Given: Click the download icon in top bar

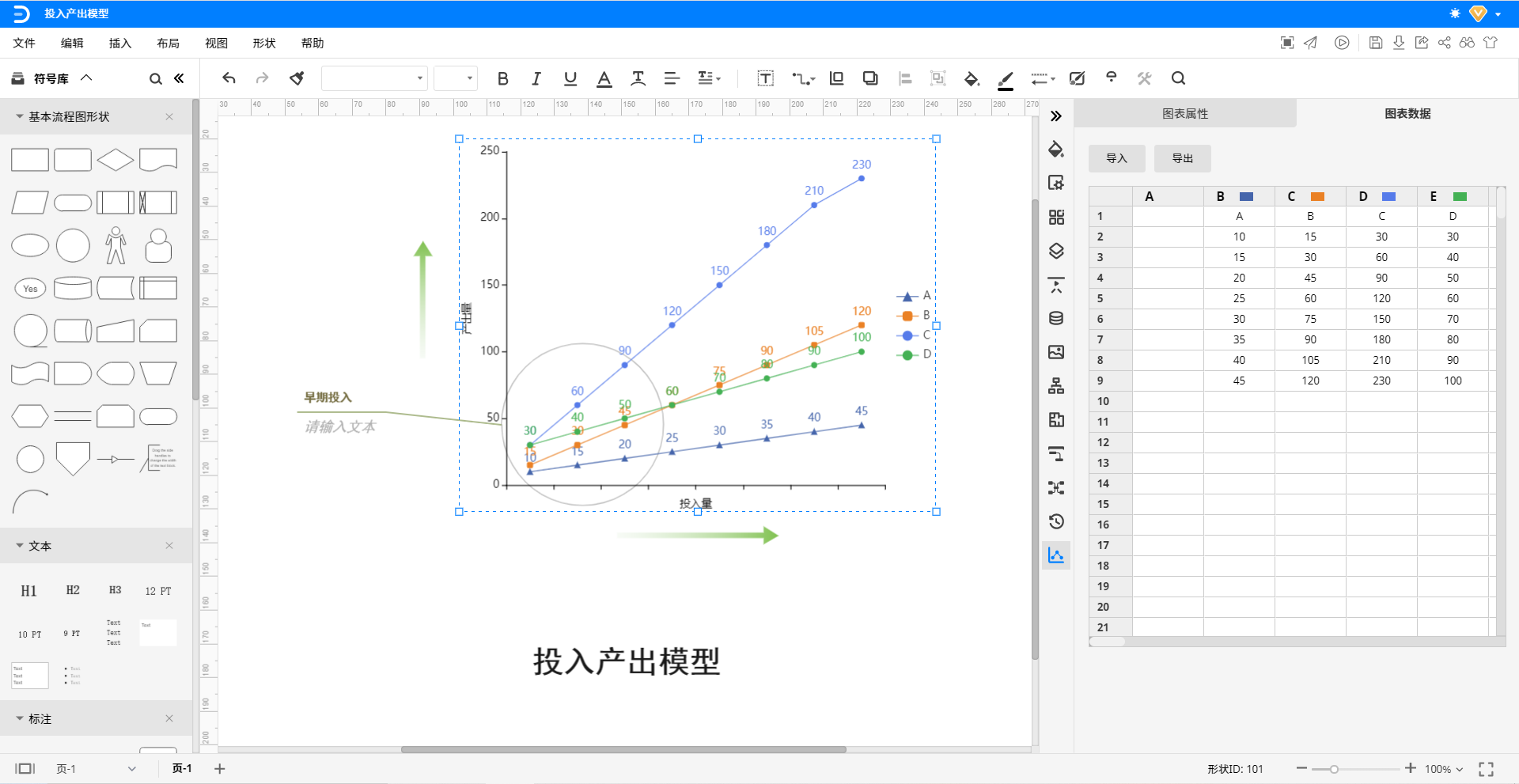Looking at the screenshot, I should point(1399,43).
